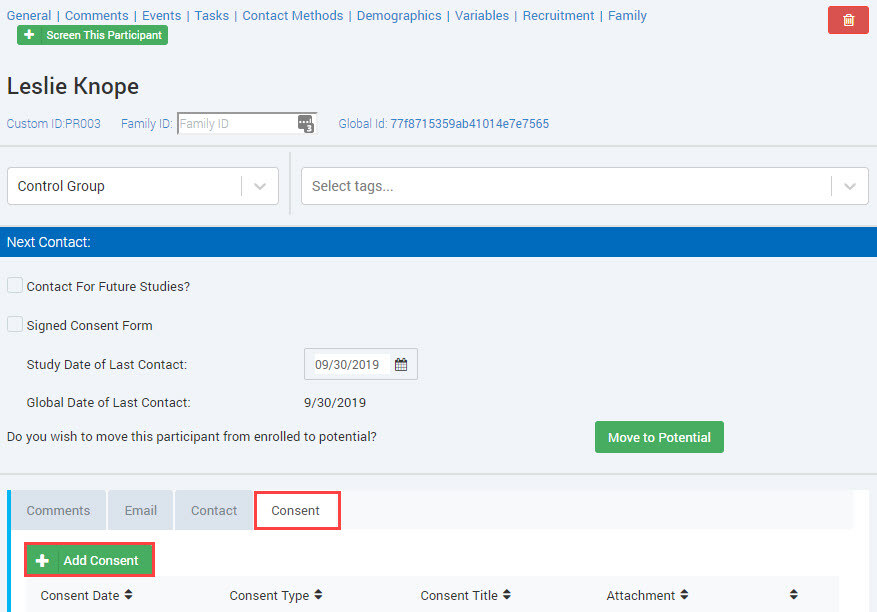Sort by Consent Type column arrows
This screenshot has width=877, height=612.
[x=318, y=595]
